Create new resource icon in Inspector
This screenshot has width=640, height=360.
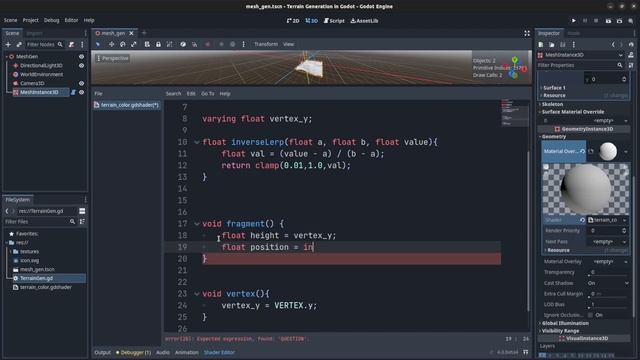(x=540, y=44)
